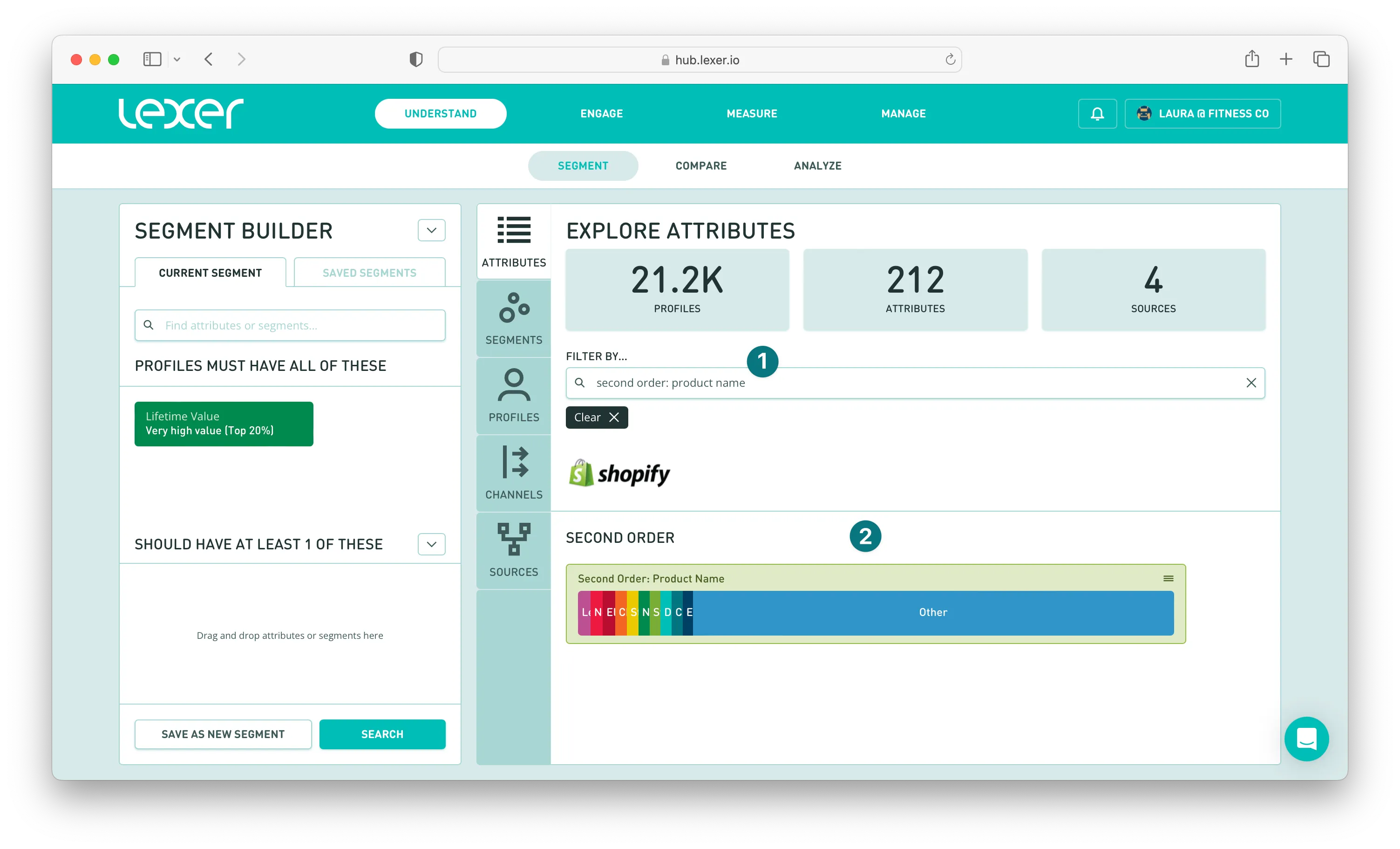Click Save As New Segment button
This screenshot has width=1400, height=849.
(x=223, y=734)
